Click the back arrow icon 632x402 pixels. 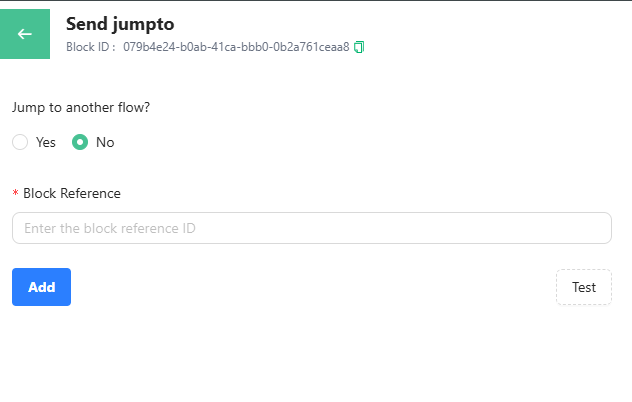(x=25, y=34)
